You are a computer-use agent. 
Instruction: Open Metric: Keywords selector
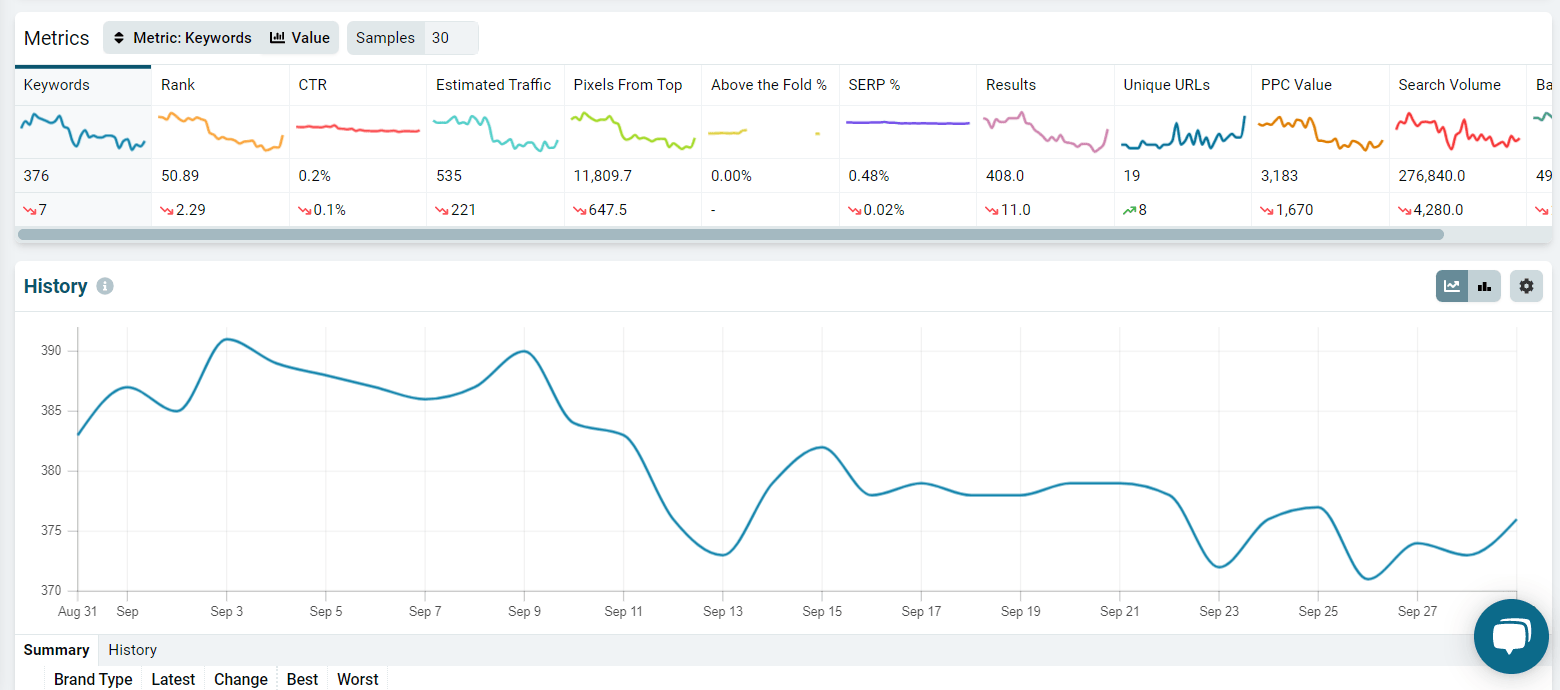[182, 38]
